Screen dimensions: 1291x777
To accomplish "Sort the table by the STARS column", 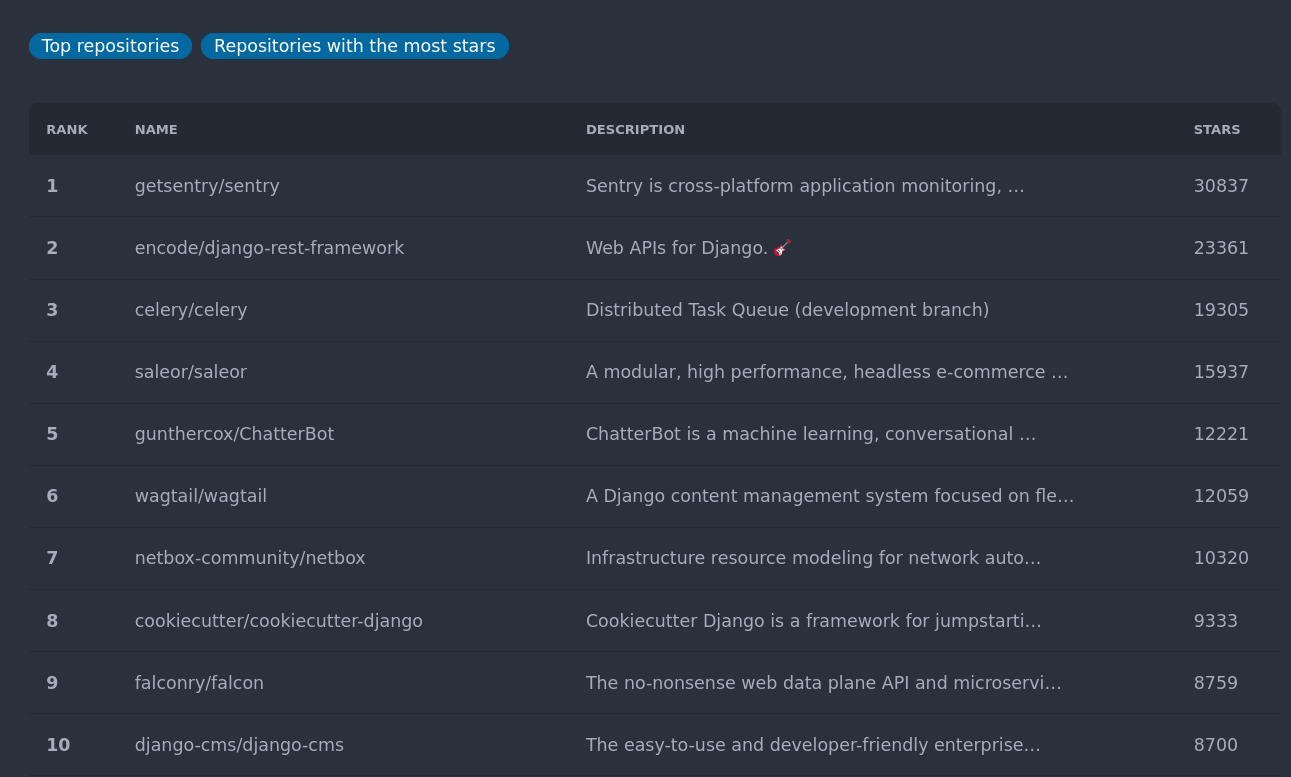I will coord(1217,129).
